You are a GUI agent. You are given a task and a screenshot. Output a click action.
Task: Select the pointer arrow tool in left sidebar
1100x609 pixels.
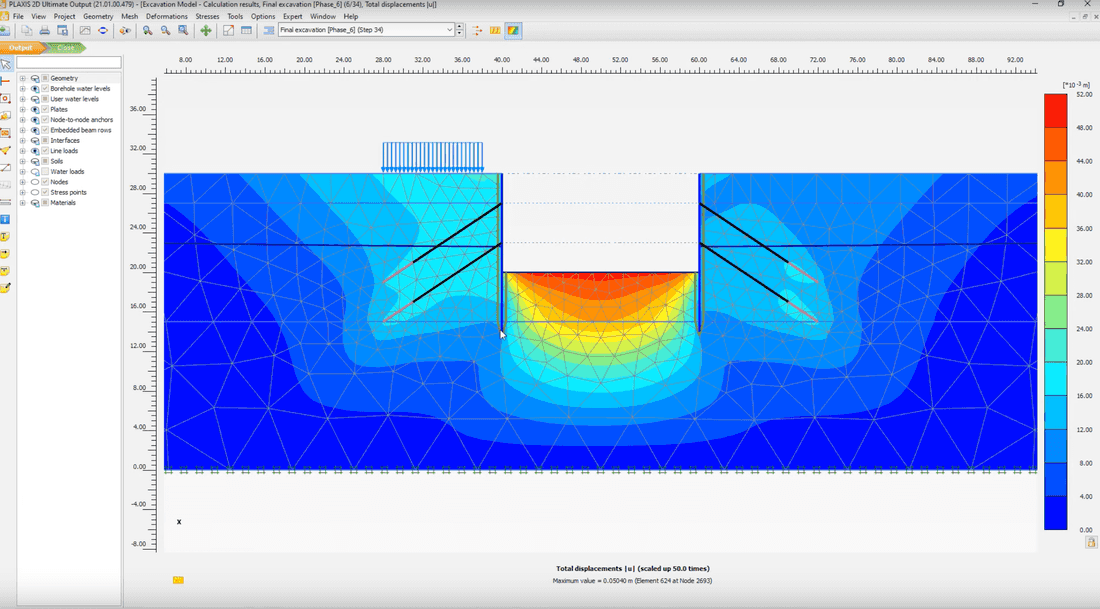pos(6,65)
